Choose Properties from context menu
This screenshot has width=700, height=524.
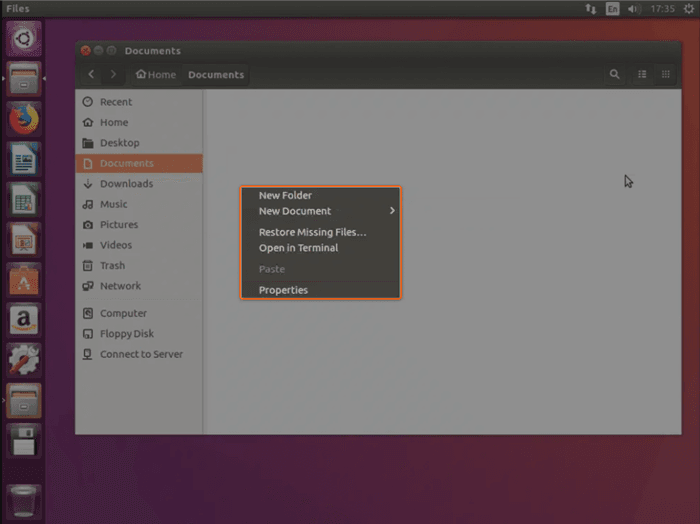pos(321,290)
